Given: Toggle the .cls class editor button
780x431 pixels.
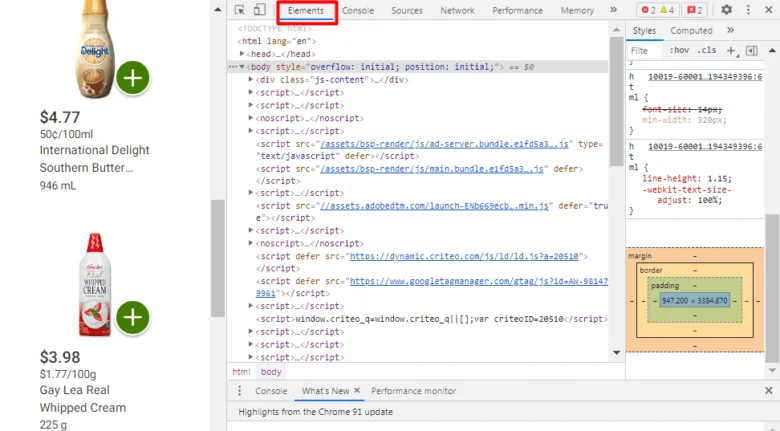Looking at the screenshot, I should [707, 50].
